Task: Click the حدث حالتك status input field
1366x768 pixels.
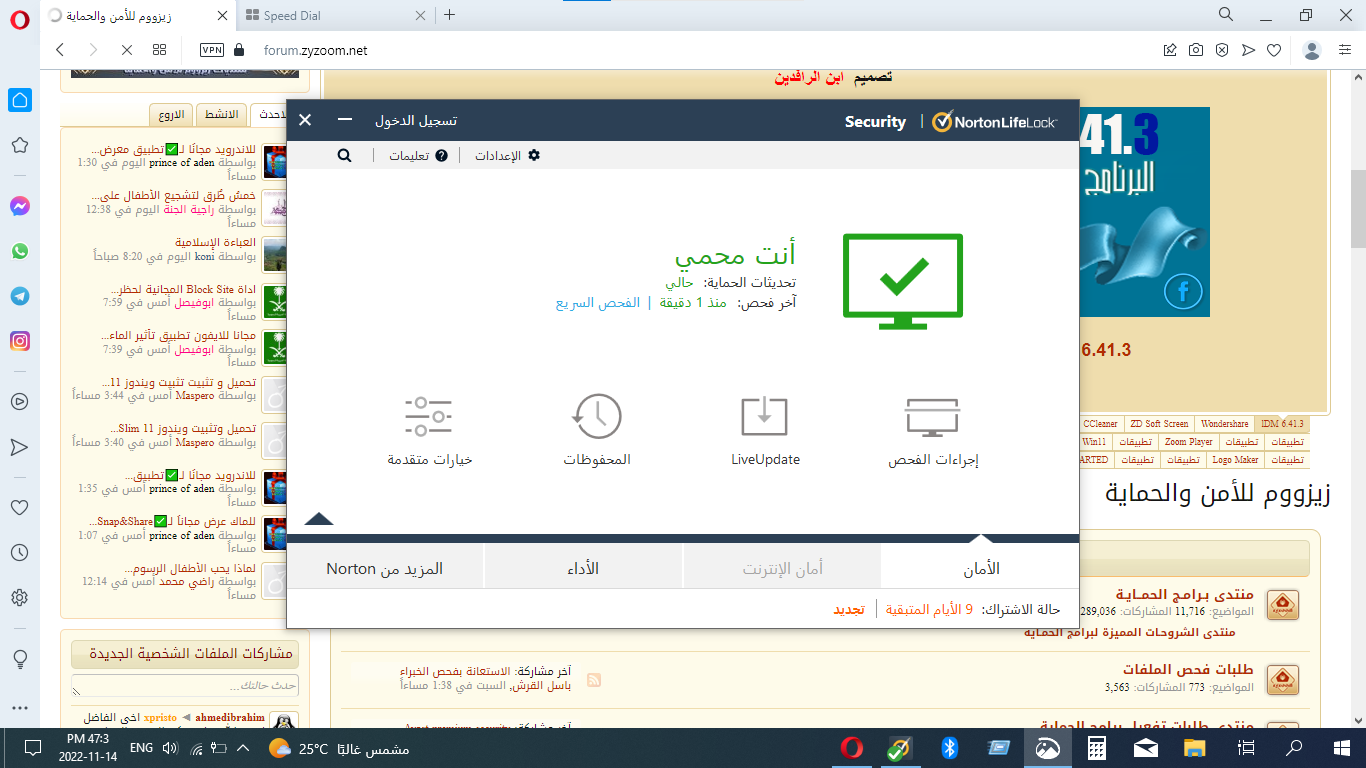Action: coord(185,686)
